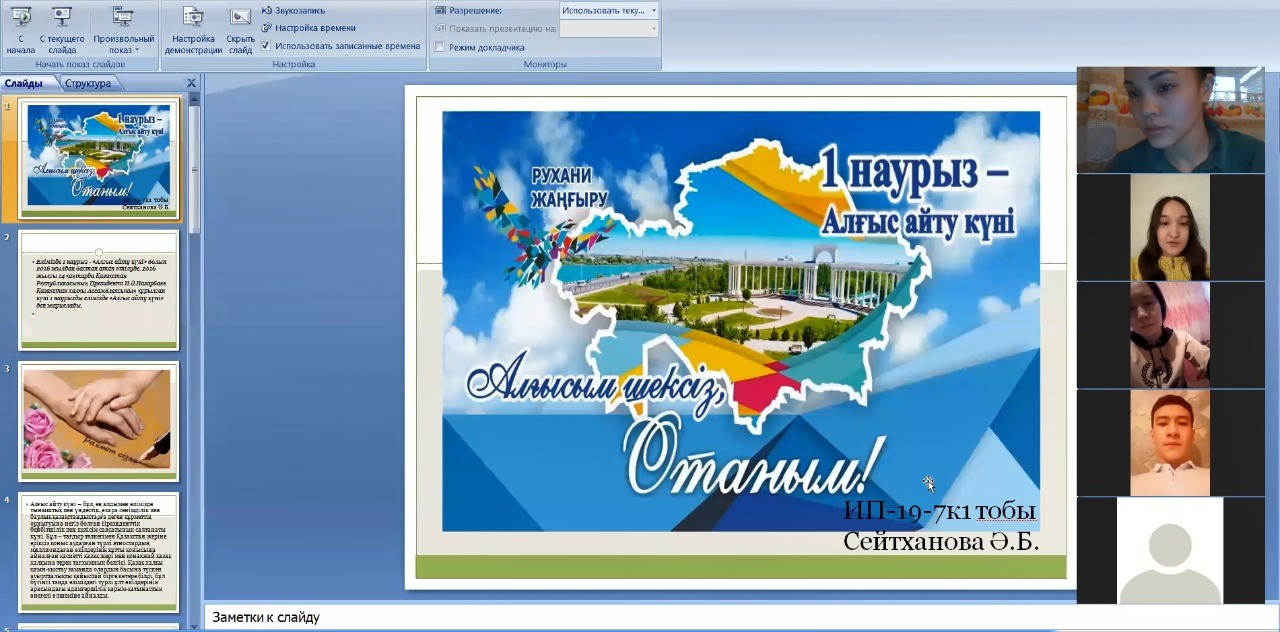Click the Звукозапись microphone icon
This screenshot has height=632, width=1280.
(x=266, y=10)
